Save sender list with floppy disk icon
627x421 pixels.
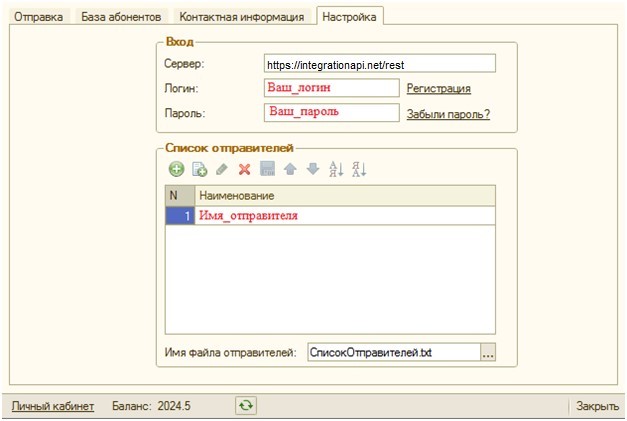(x=267, y=169)
